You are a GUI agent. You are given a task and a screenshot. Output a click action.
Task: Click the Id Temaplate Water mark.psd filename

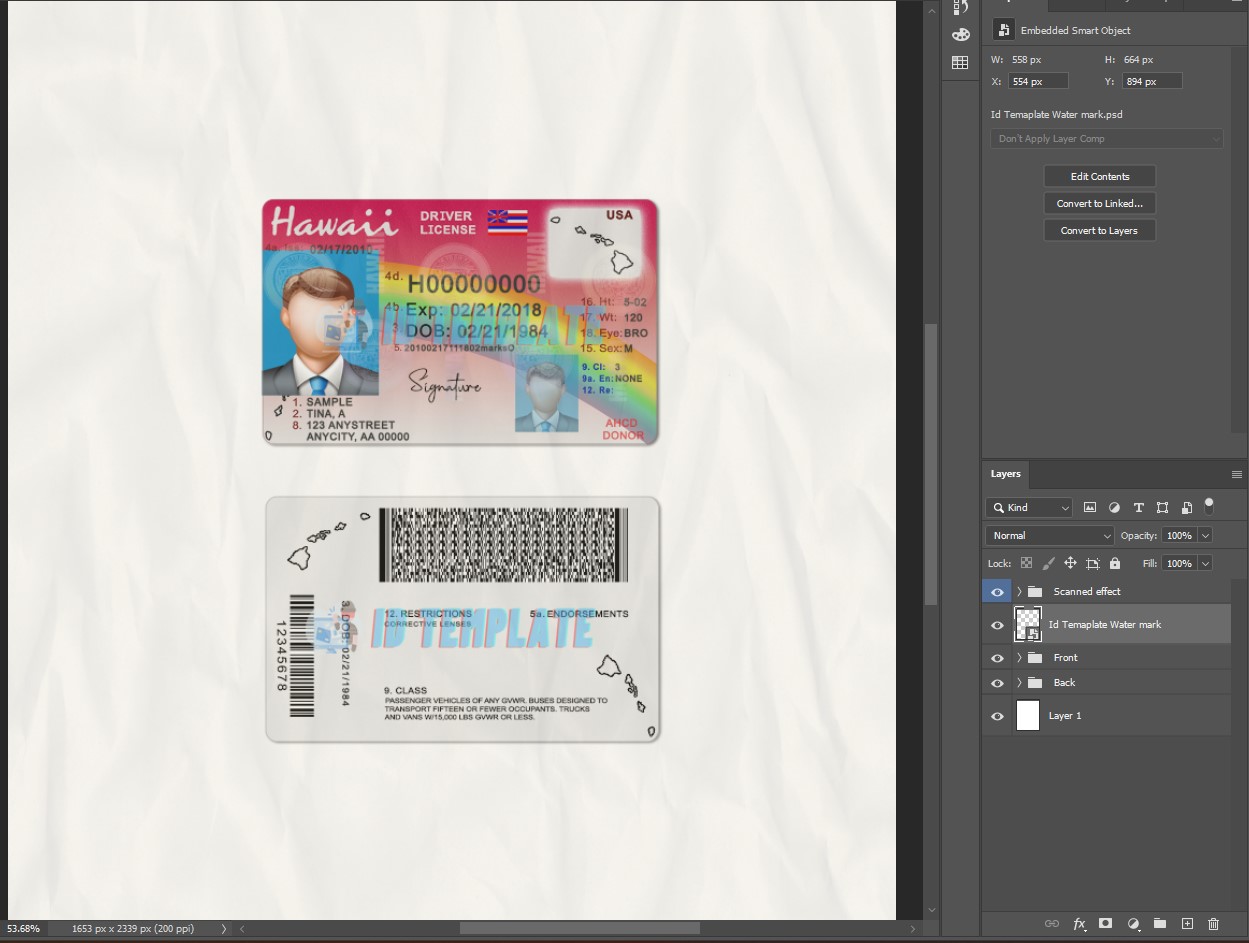tap(1057, 115)
